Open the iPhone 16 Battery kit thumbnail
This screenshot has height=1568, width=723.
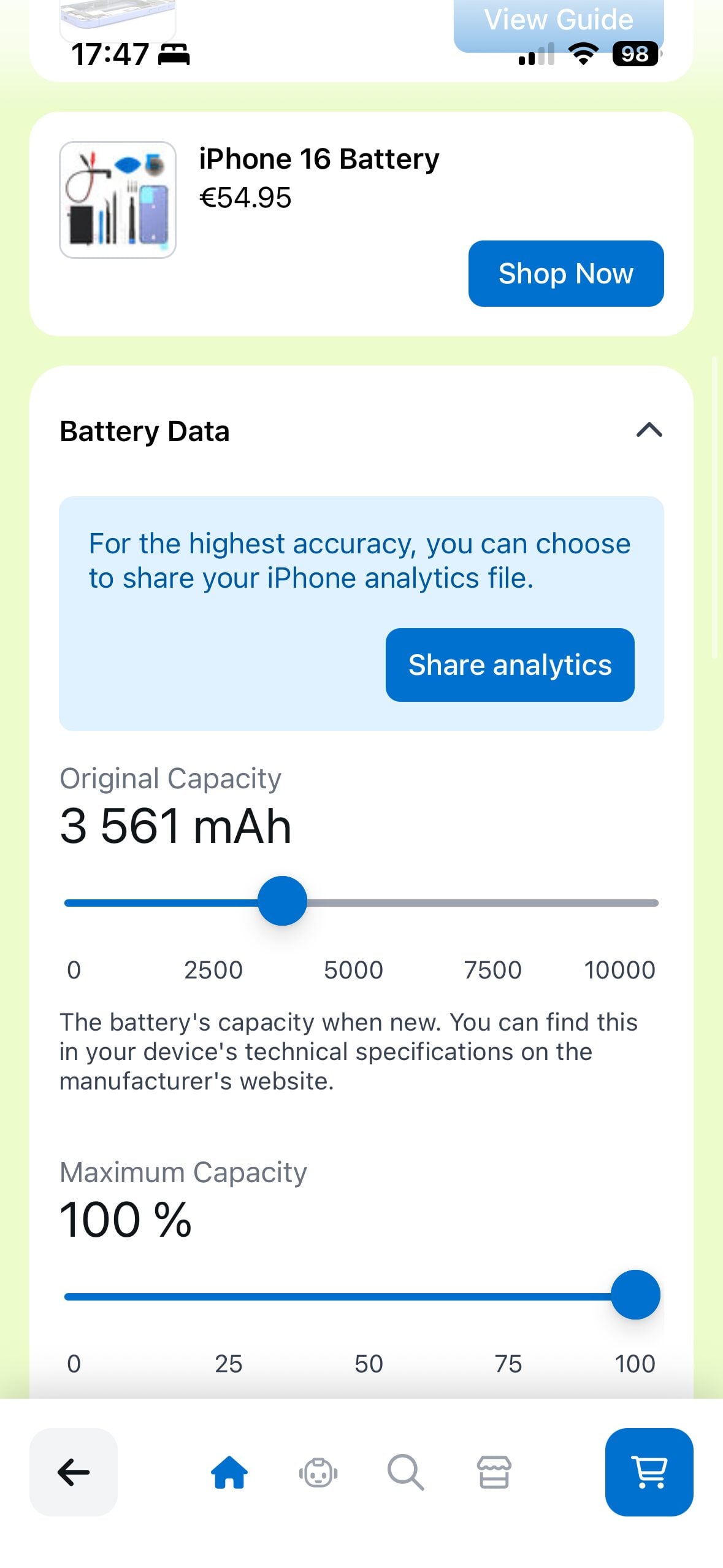(x=118, y=200)
